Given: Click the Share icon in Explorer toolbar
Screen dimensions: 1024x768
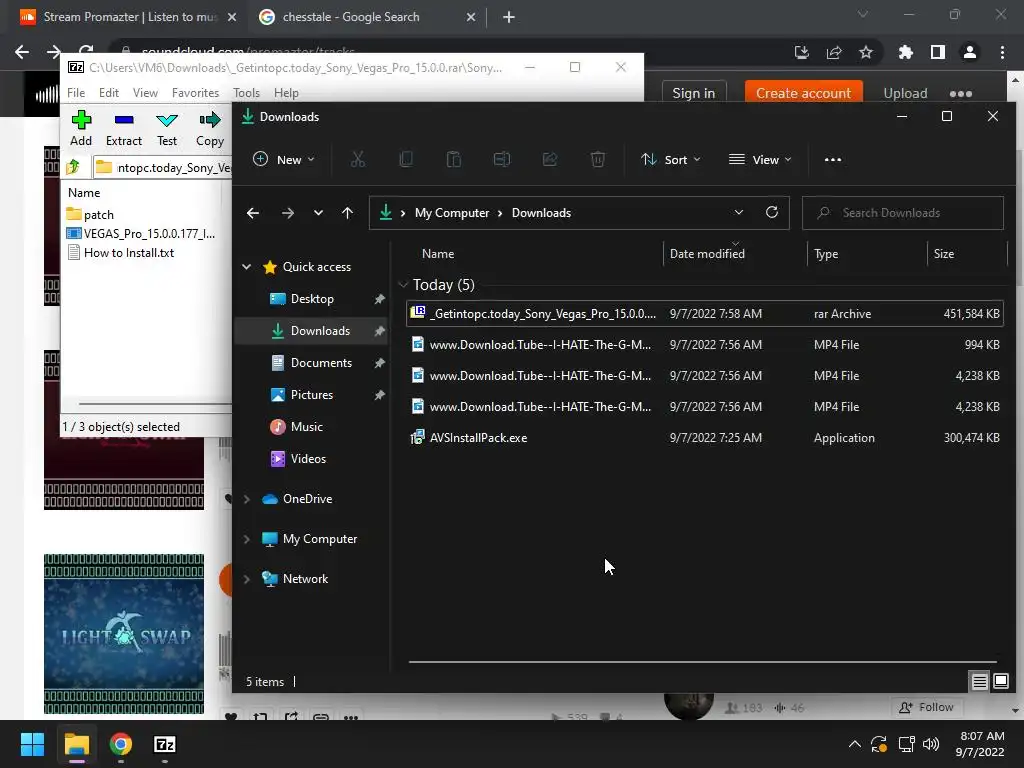Looking at the screenshot, I should pyautogui.click(x=550, y=159).
